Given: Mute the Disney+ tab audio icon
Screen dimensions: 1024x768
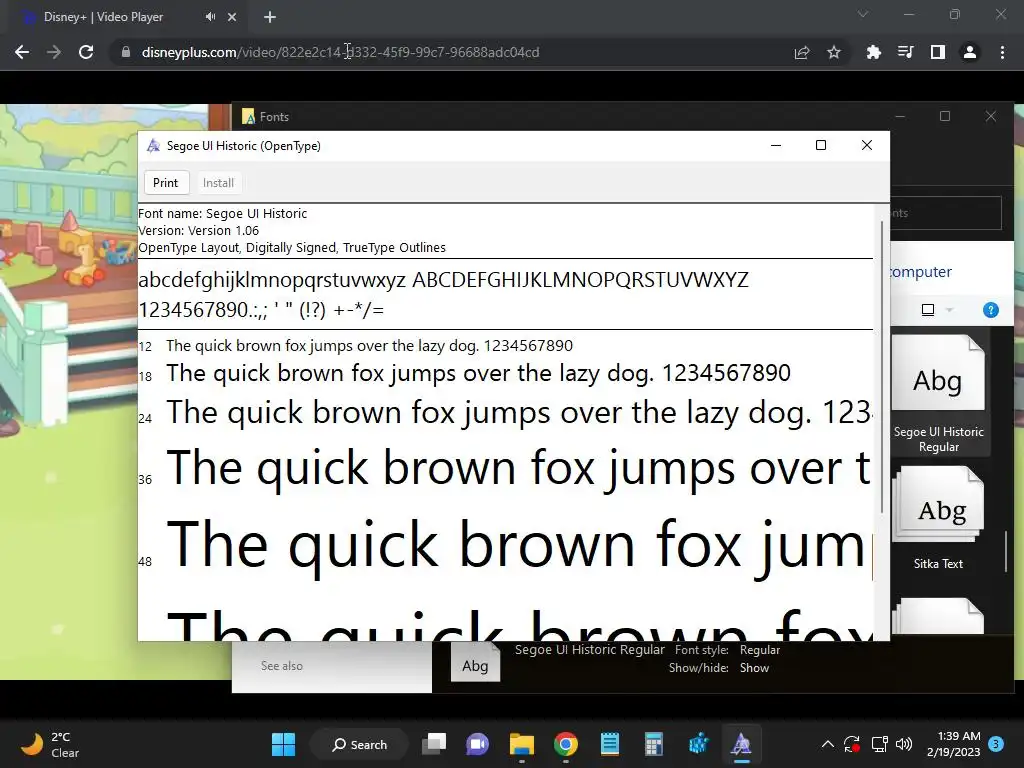Looking at the screenshot, I should pos(210,17).
